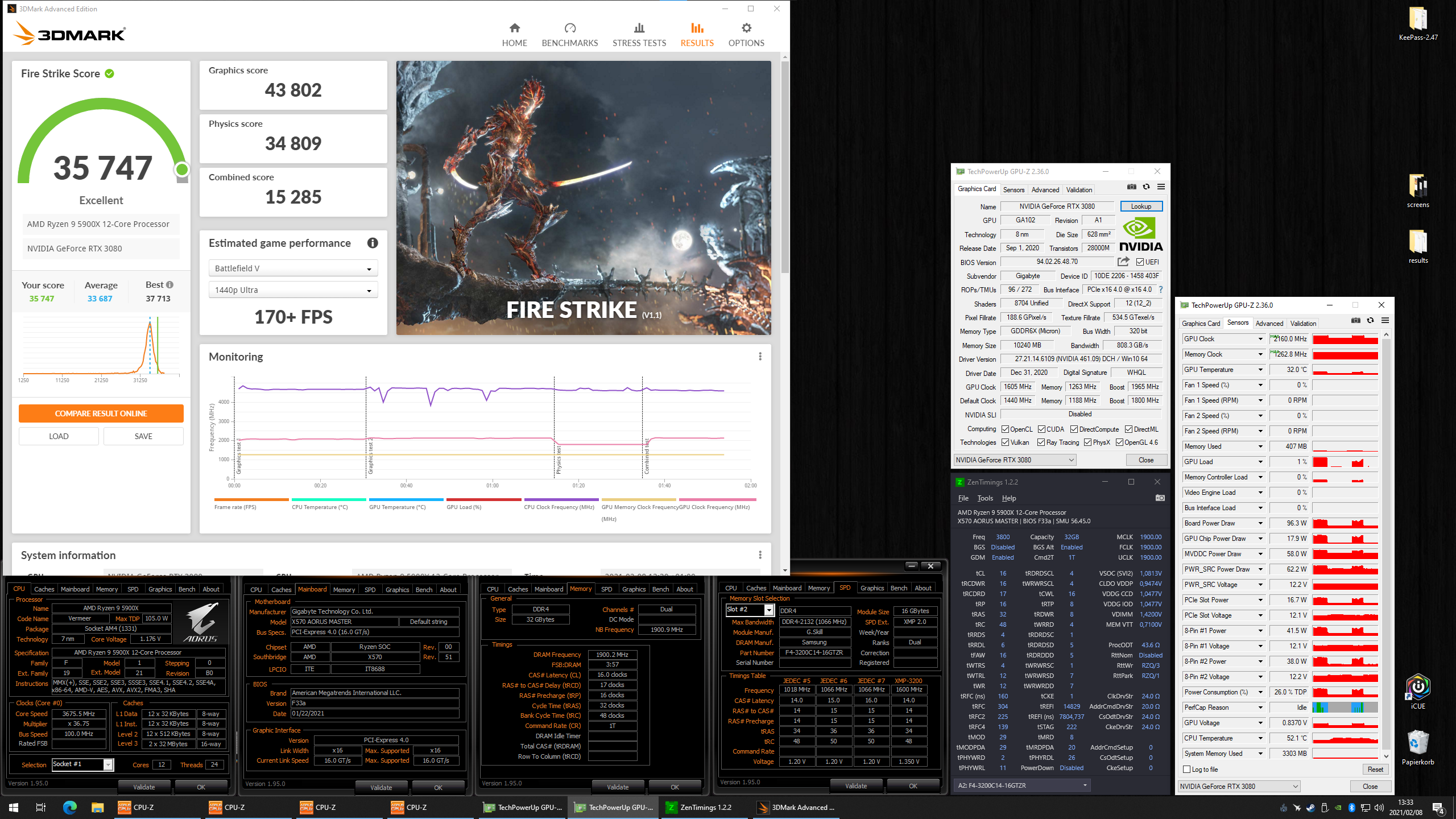
Task: Open File Explorer from the taskbar
Action: point(97,808)
